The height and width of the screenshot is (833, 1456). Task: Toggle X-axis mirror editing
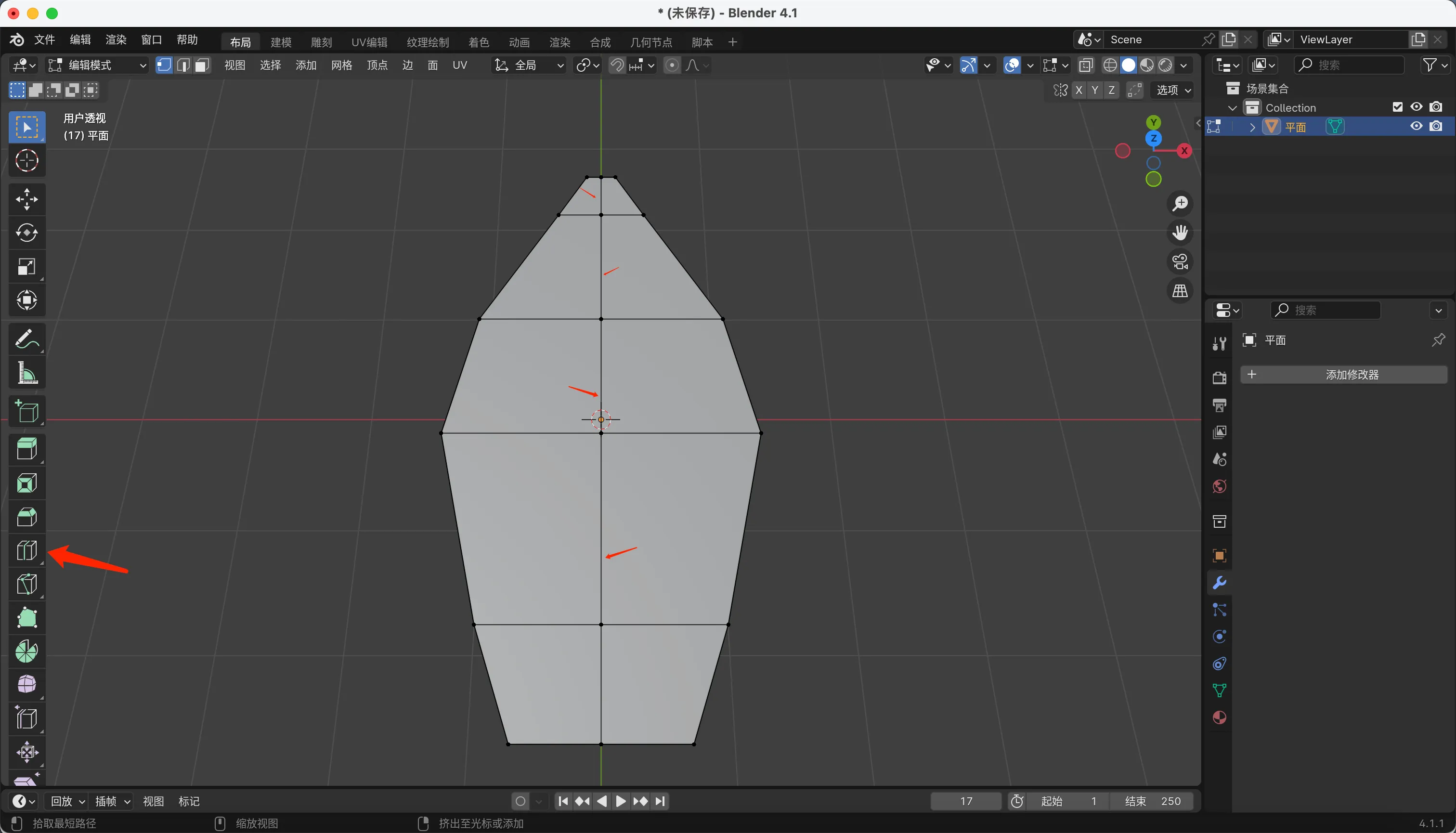(1079, 91)
